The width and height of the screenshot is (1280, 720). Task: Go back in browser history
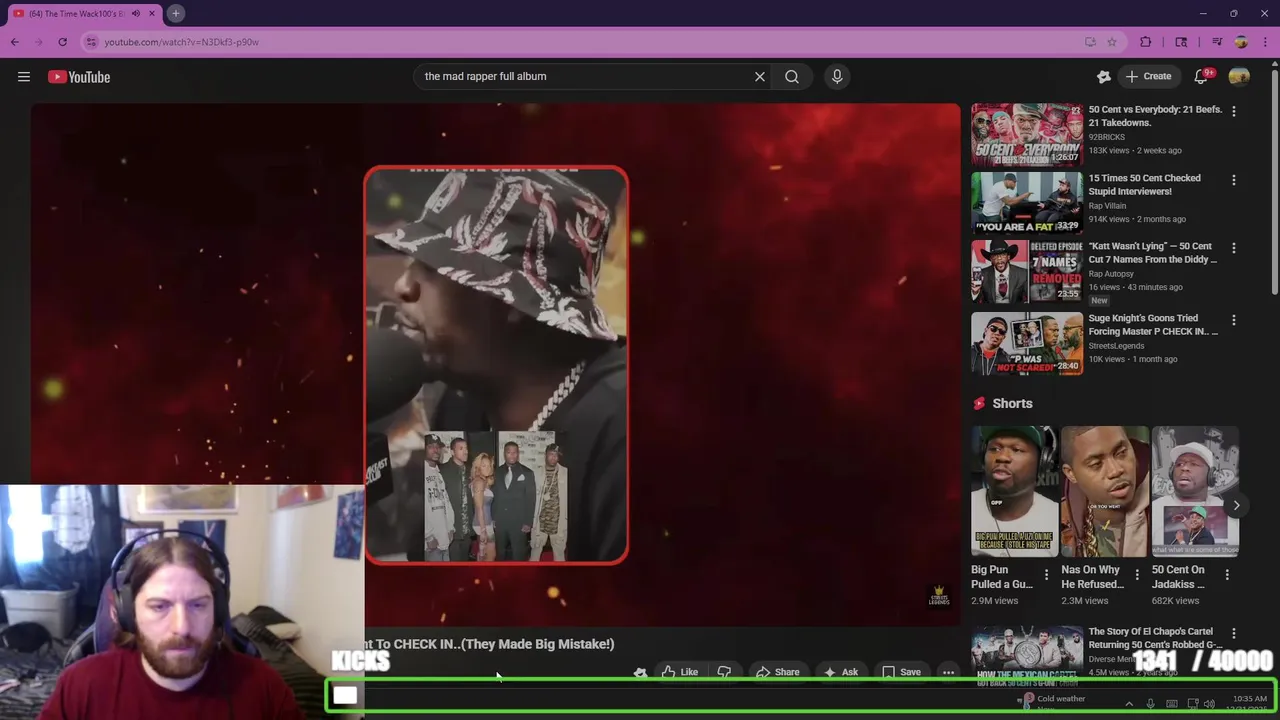click(15, 42)
